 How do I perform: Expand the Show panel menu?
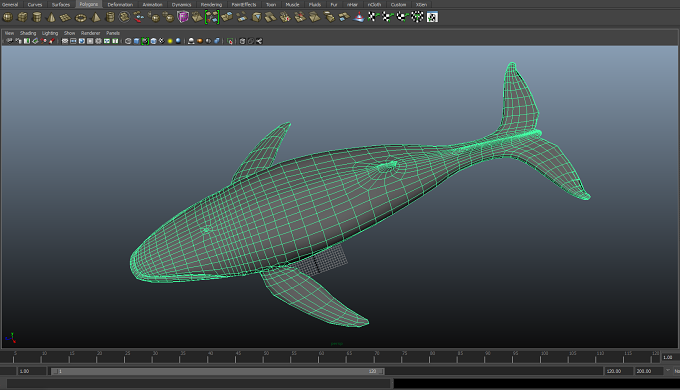point(69,33)
